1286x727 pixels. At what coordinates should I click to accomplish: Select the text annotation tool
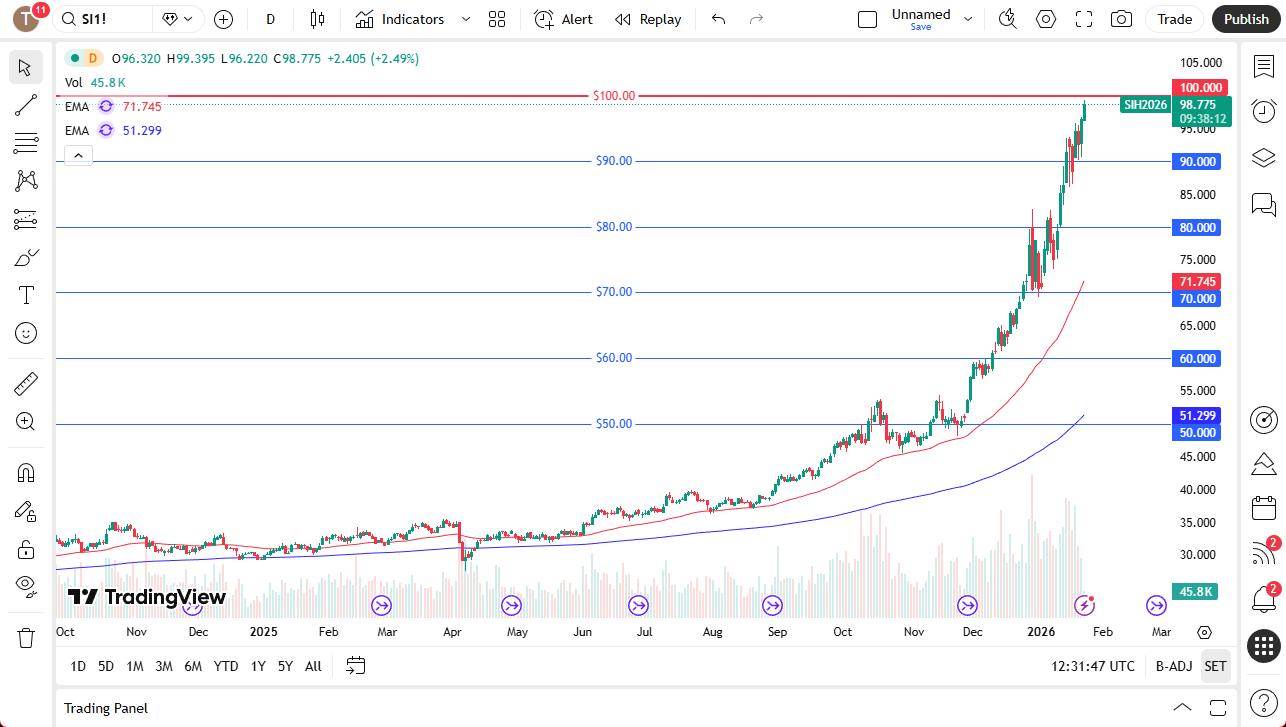(x=26, y=295)
